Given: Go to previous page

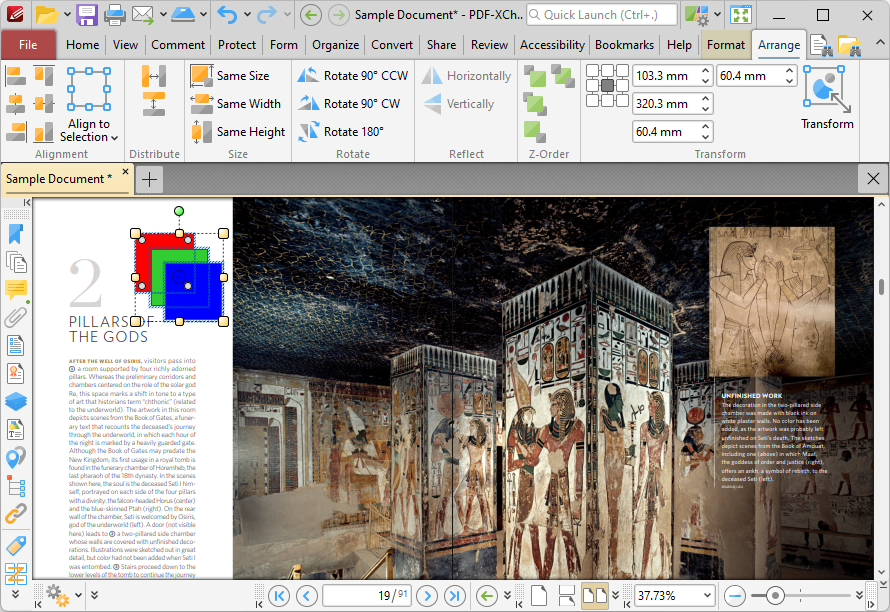Looking at the screenshot, I should pos(307,596).
